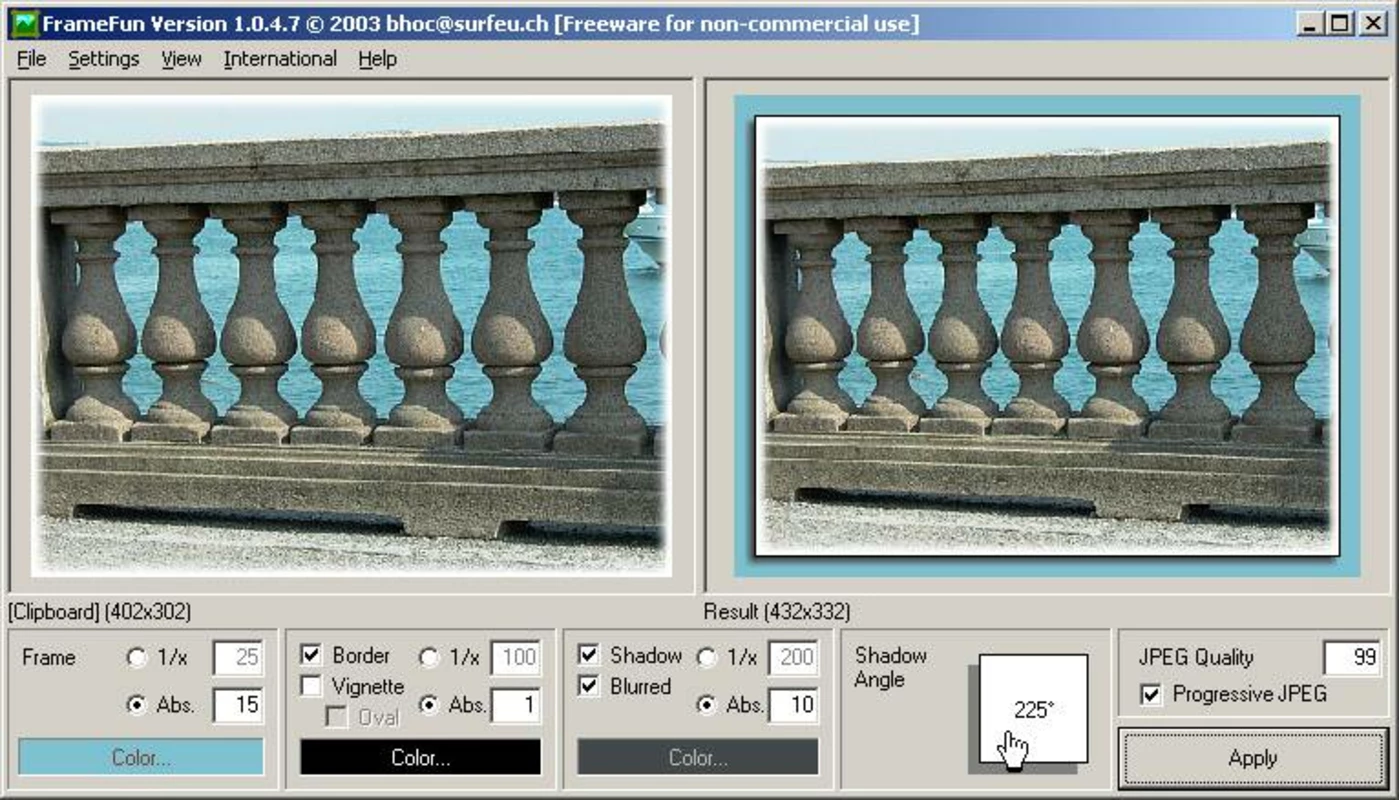The height and width of the screenshot is (800, 1399).
Task: Select the Frame 1/x radio button
Action: click(137, 657)
